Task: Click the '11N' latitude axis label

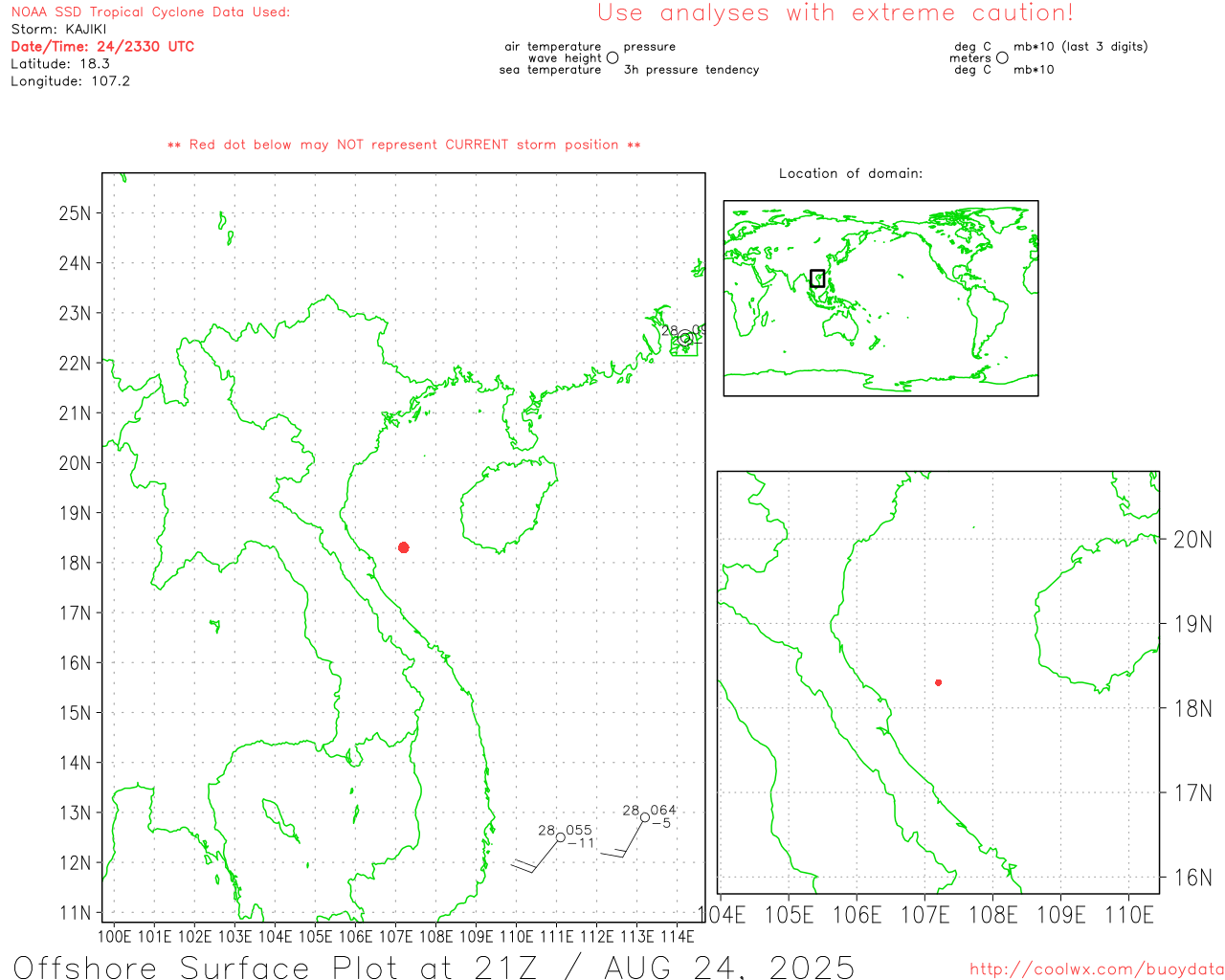Action: tap(75, 913)
